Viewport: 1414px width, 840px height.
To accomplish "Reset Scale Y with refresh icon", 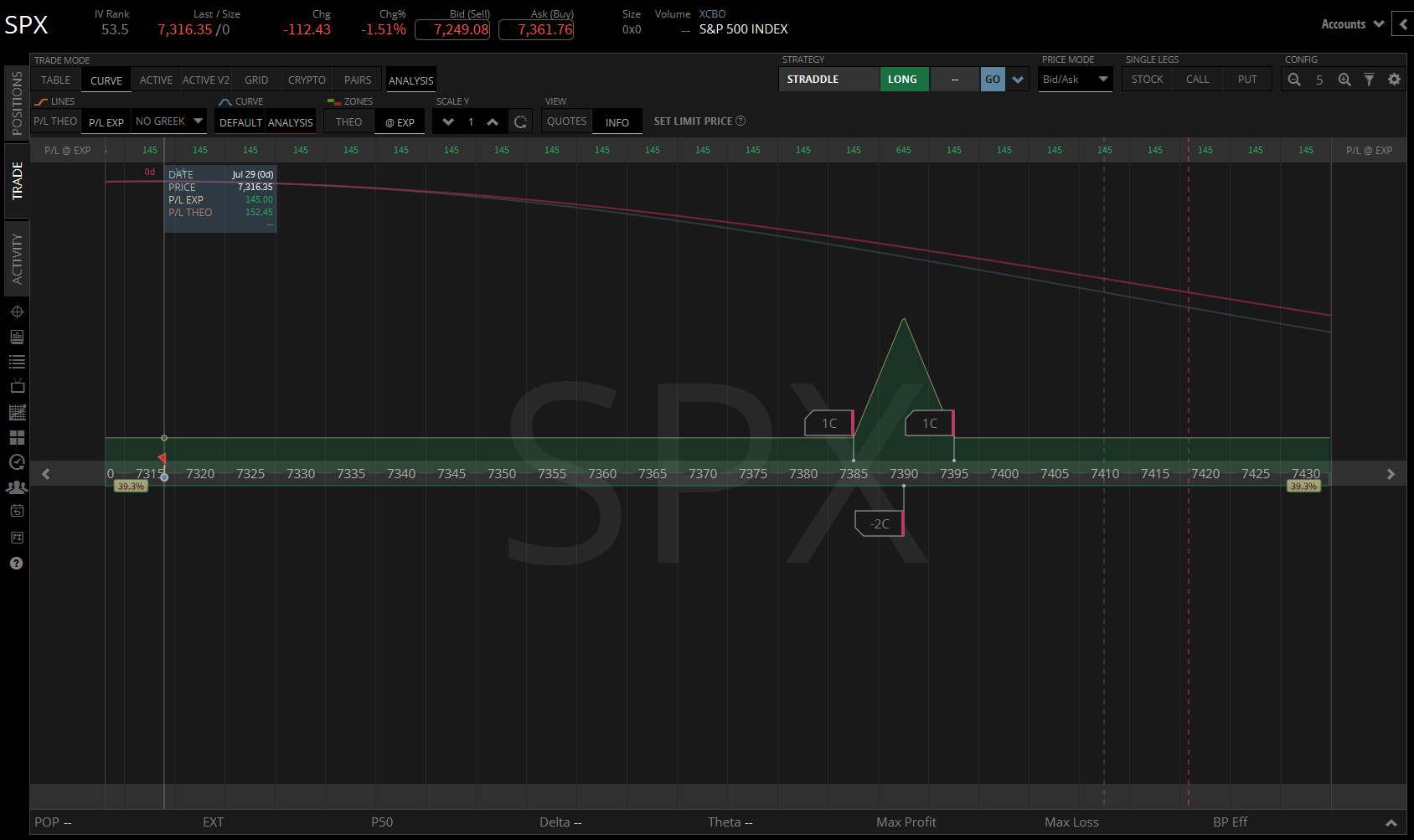I will (520, 122).
